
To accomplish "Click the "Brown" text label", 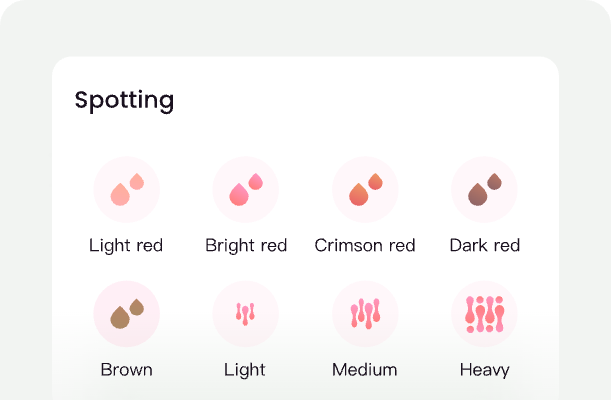I will pyautogui.click(x=127, y=370).
